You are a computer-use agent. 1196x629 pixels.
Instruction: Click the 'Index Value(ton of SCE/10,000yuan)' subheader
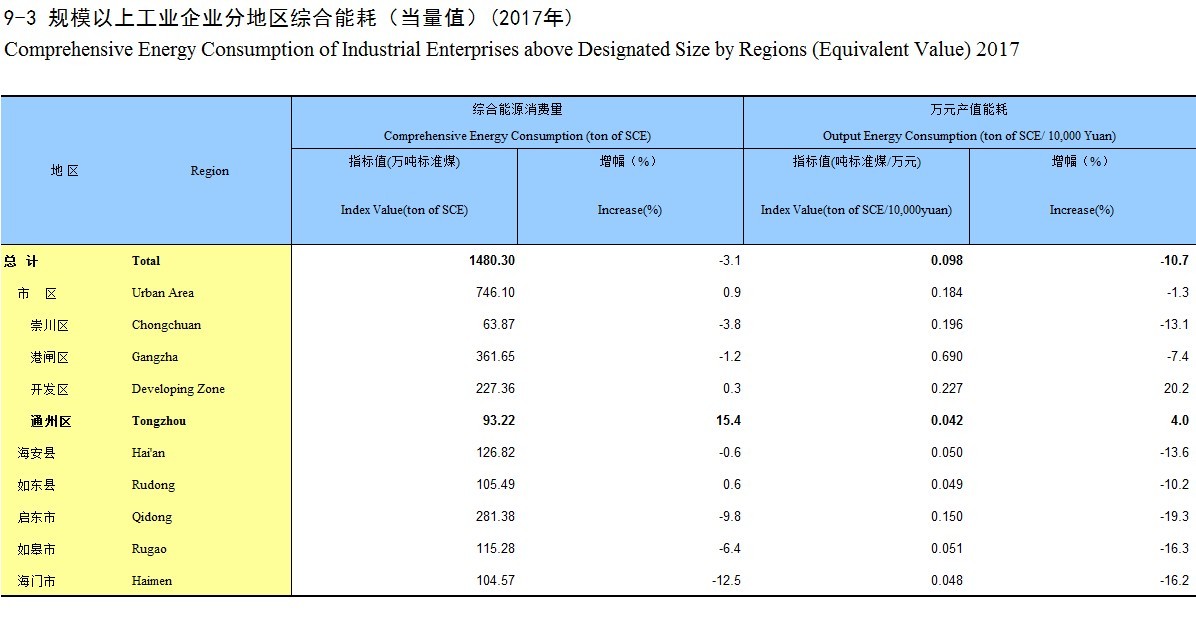click(856, 210)
